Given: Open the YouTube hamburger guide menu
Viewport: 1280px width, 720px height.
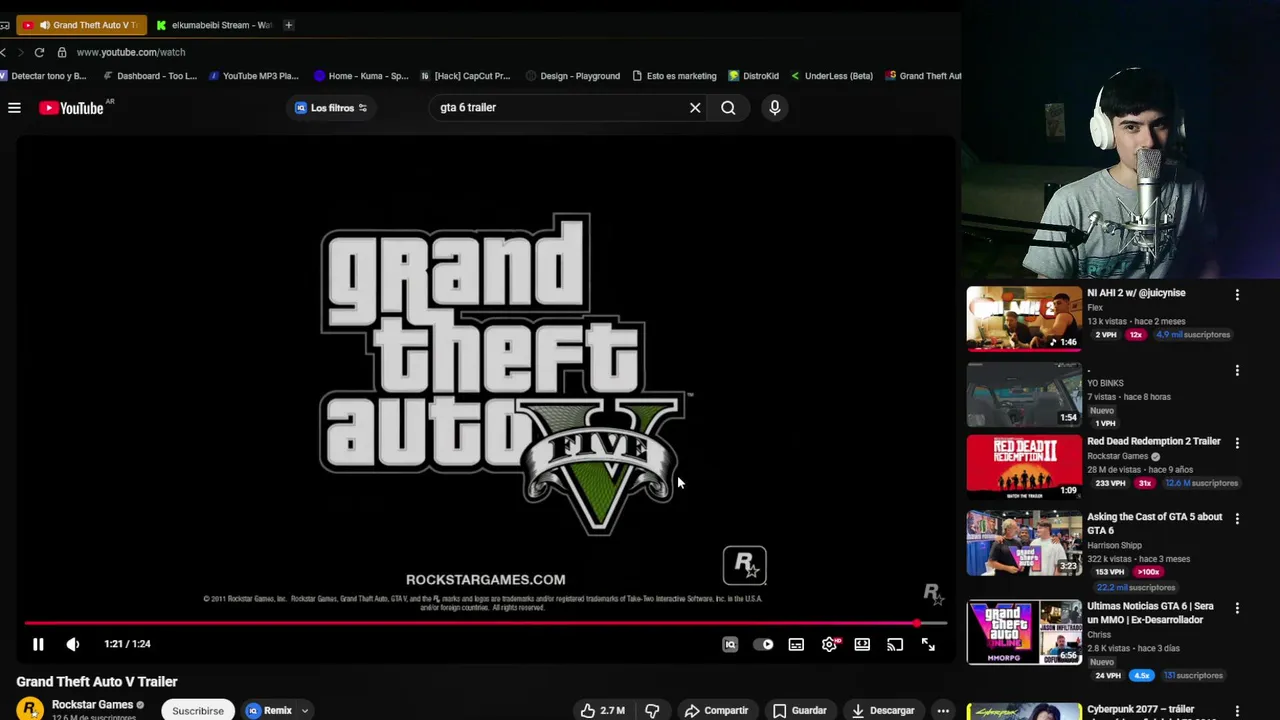Looking at the screenshot, I should coord(14,108).
